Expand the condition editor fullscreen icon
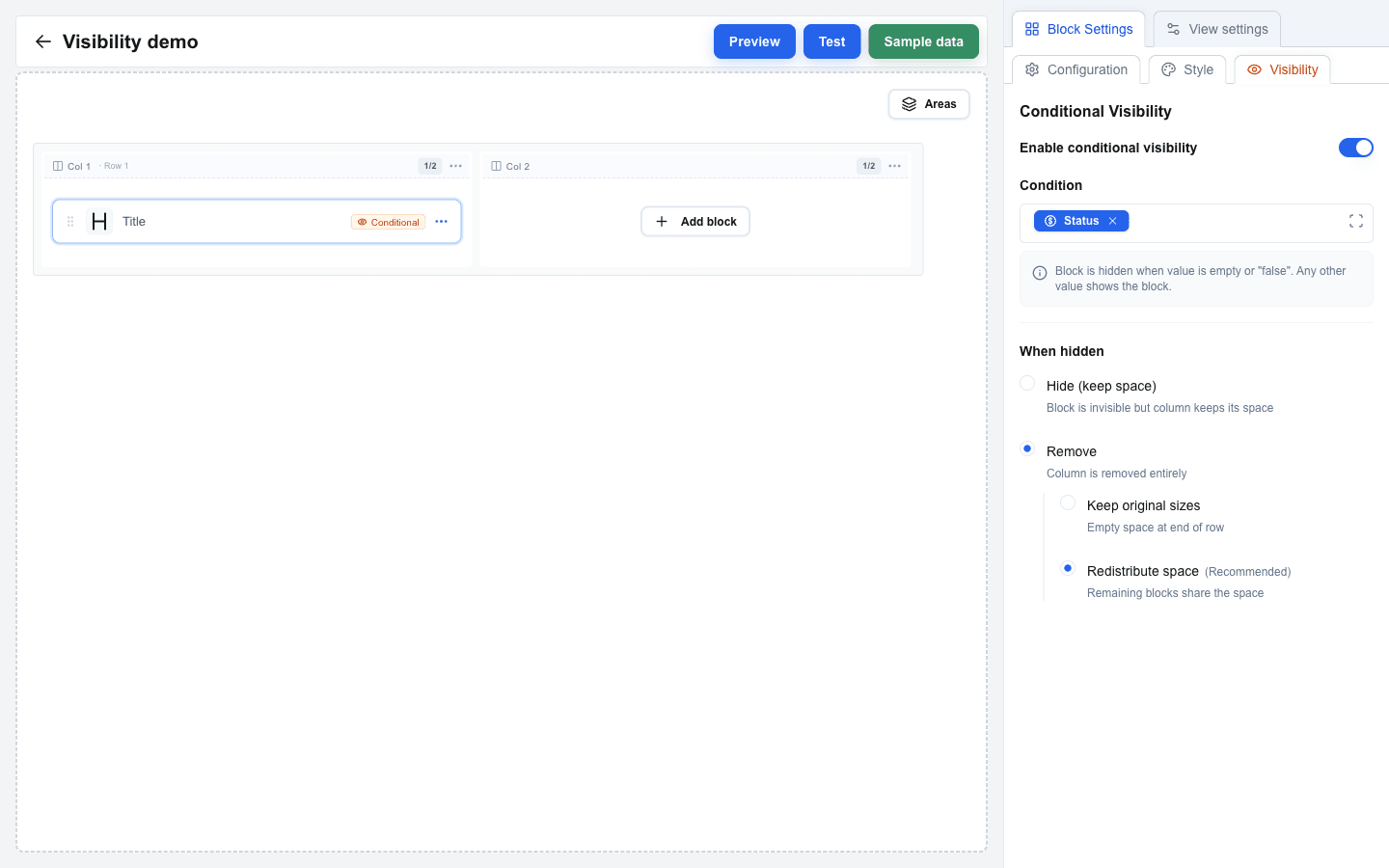1389x868 pixels. pyautogui.click(x=1356, y=221)
